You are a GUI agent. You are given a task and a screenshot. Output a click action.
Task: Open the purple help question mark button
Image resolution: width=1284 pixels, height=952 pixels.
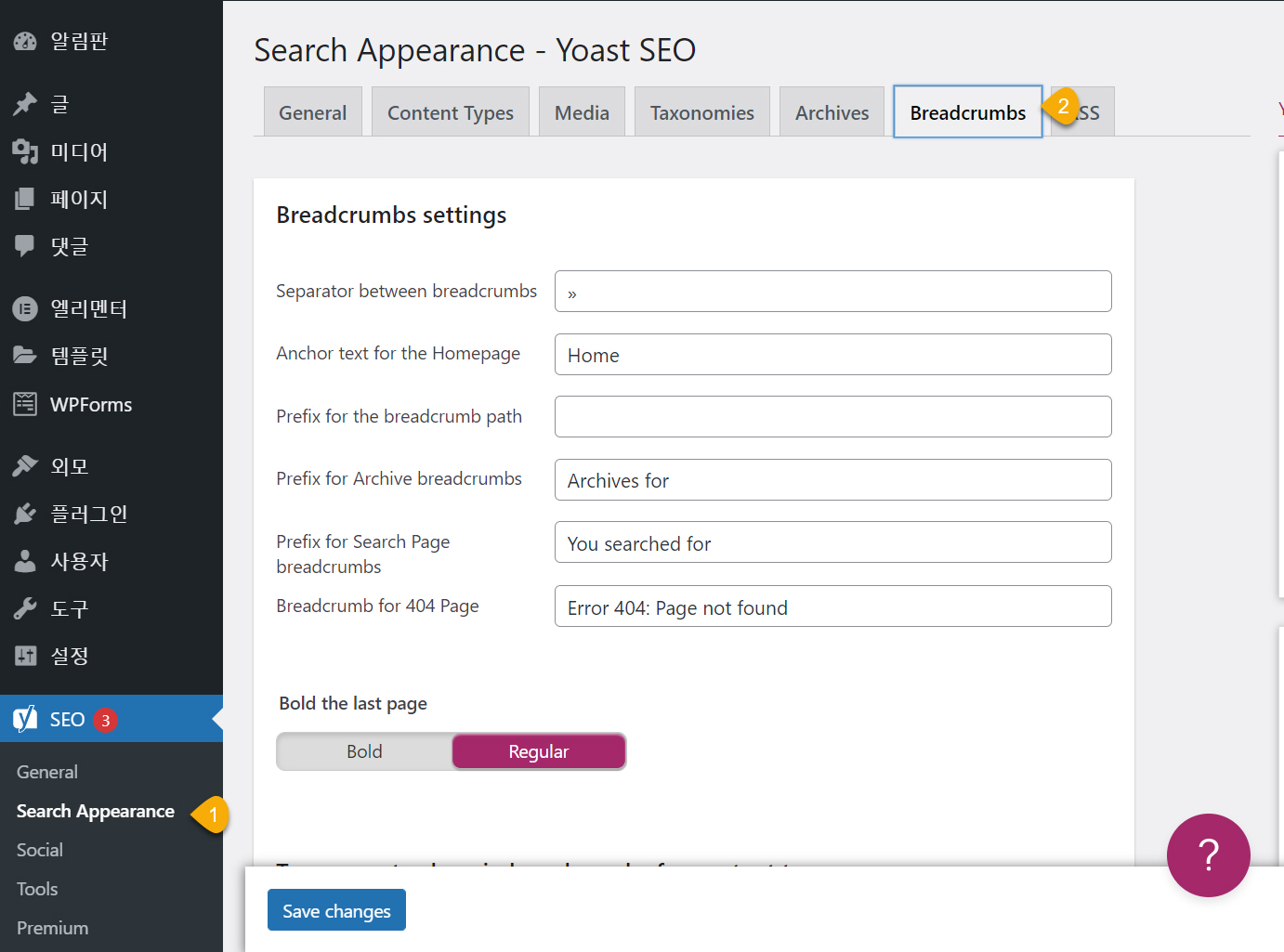[x=1209, y=855]
